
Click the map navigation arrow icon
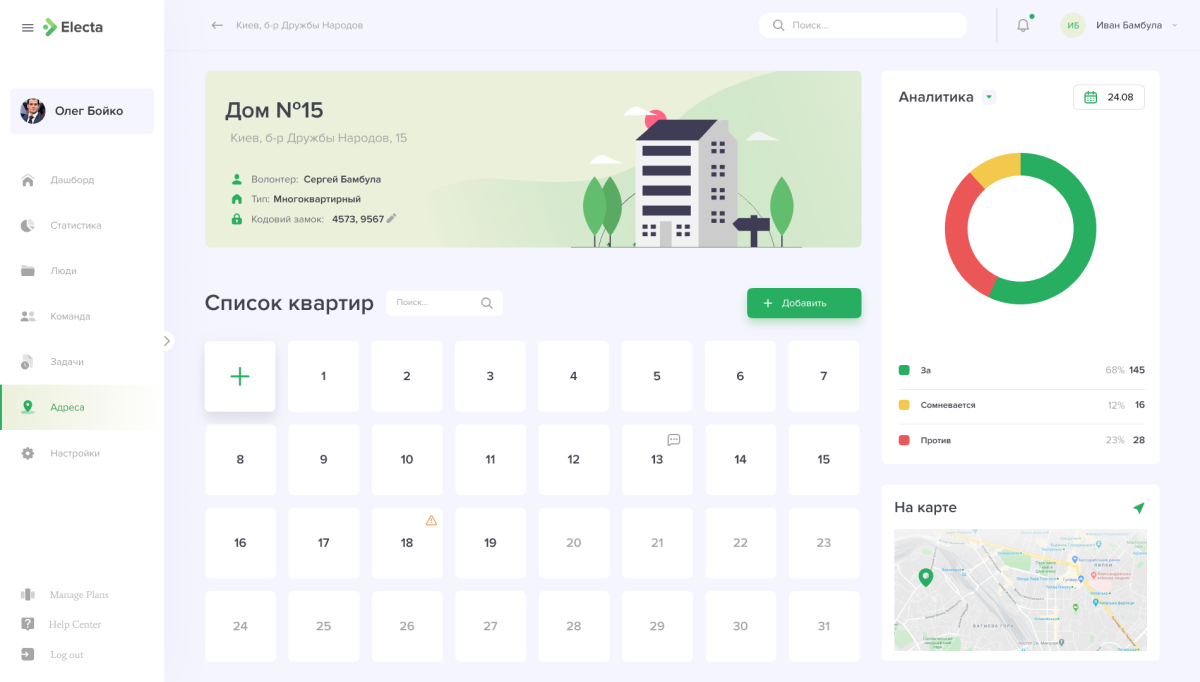point(1138,508)
